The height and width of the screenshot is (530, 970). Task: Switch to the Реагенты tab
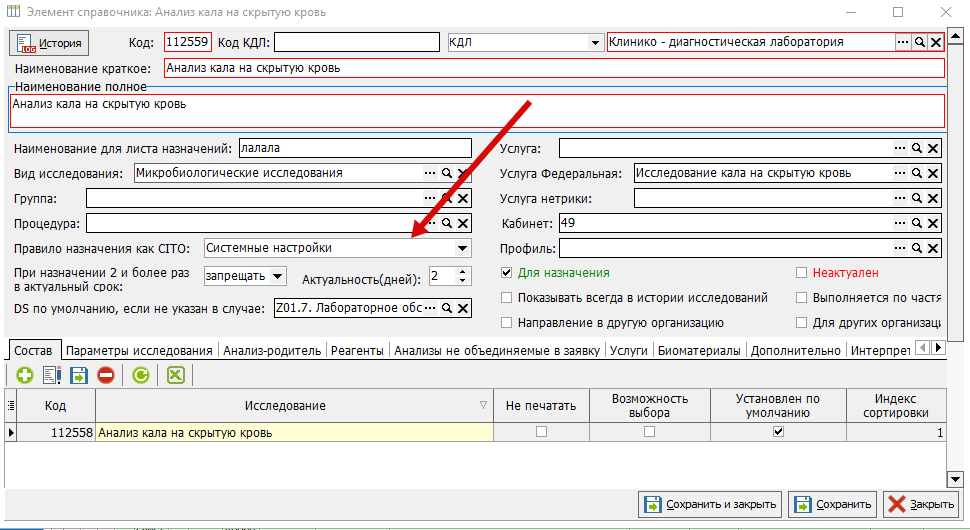pos(357,351)
